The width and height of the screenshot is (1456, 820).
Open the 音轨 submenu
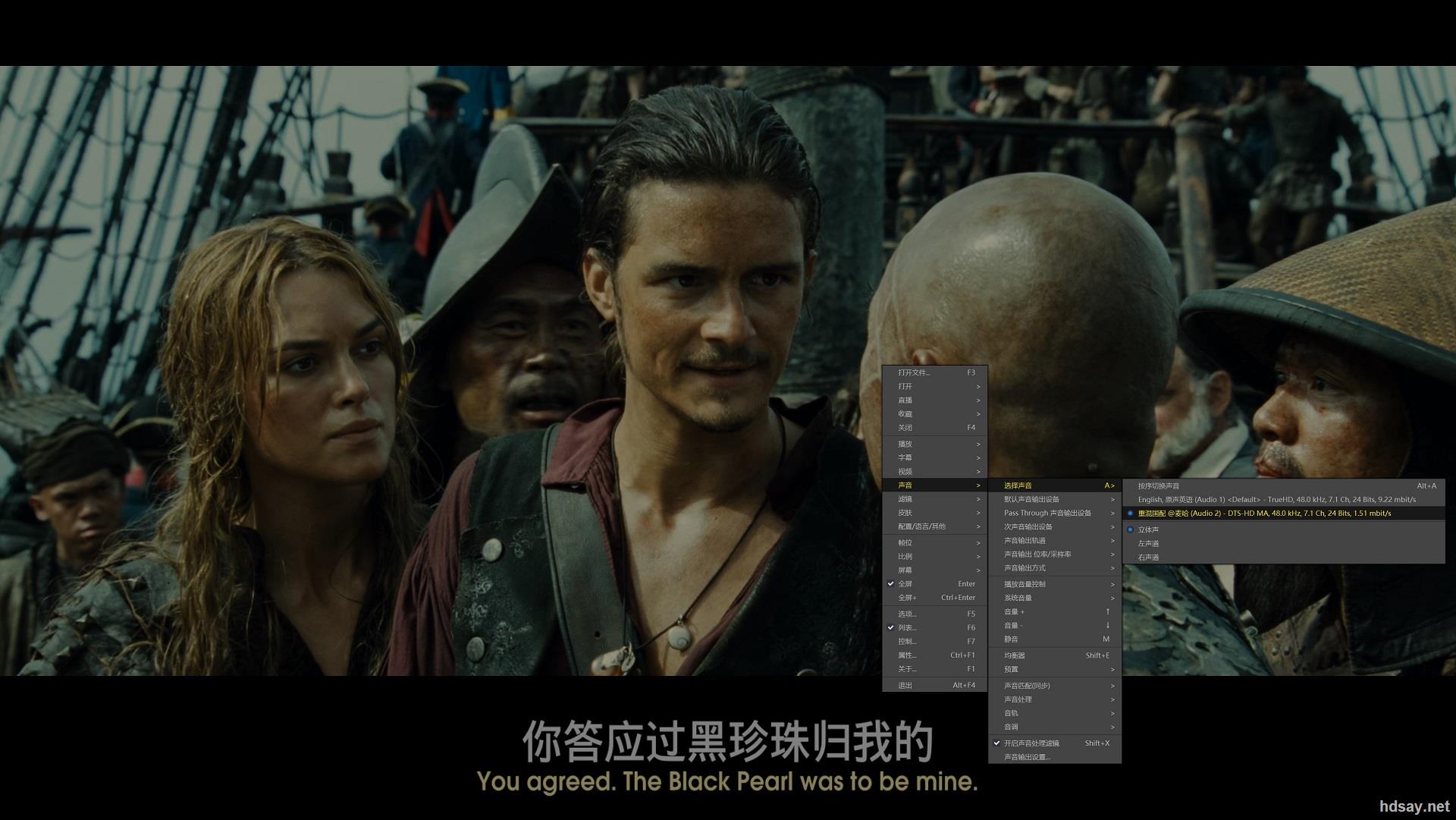[1055, 713]
